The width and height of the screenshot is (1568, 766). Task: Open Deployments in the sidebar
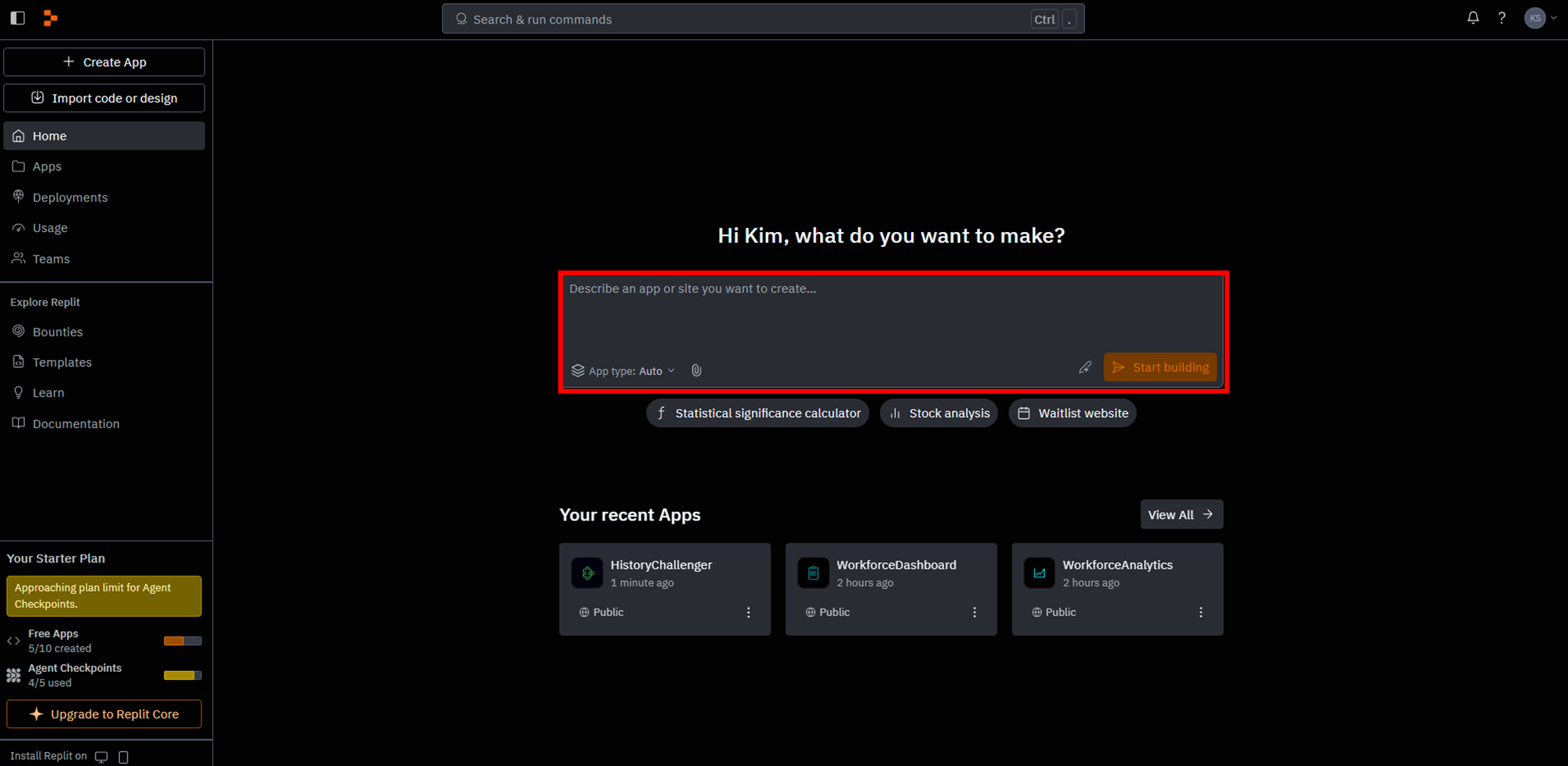point(104,197)
